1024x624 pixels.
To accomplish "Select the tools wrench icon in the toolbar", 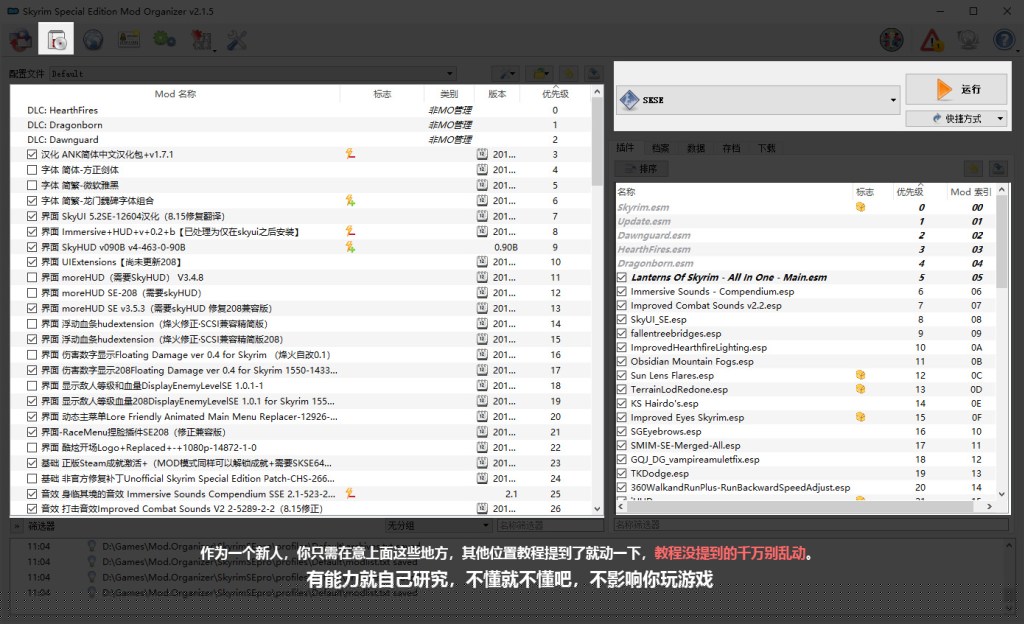I will click(x=237, y=38).
